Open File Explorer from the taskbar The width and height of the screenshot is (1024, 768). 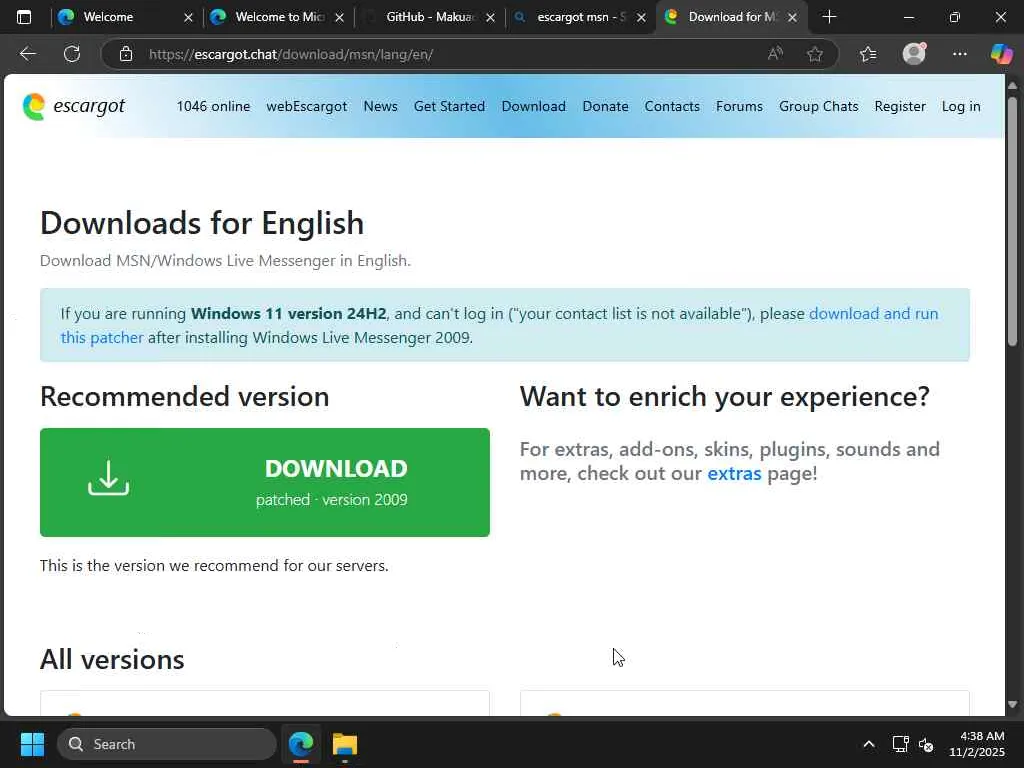[x=345, y=744]
